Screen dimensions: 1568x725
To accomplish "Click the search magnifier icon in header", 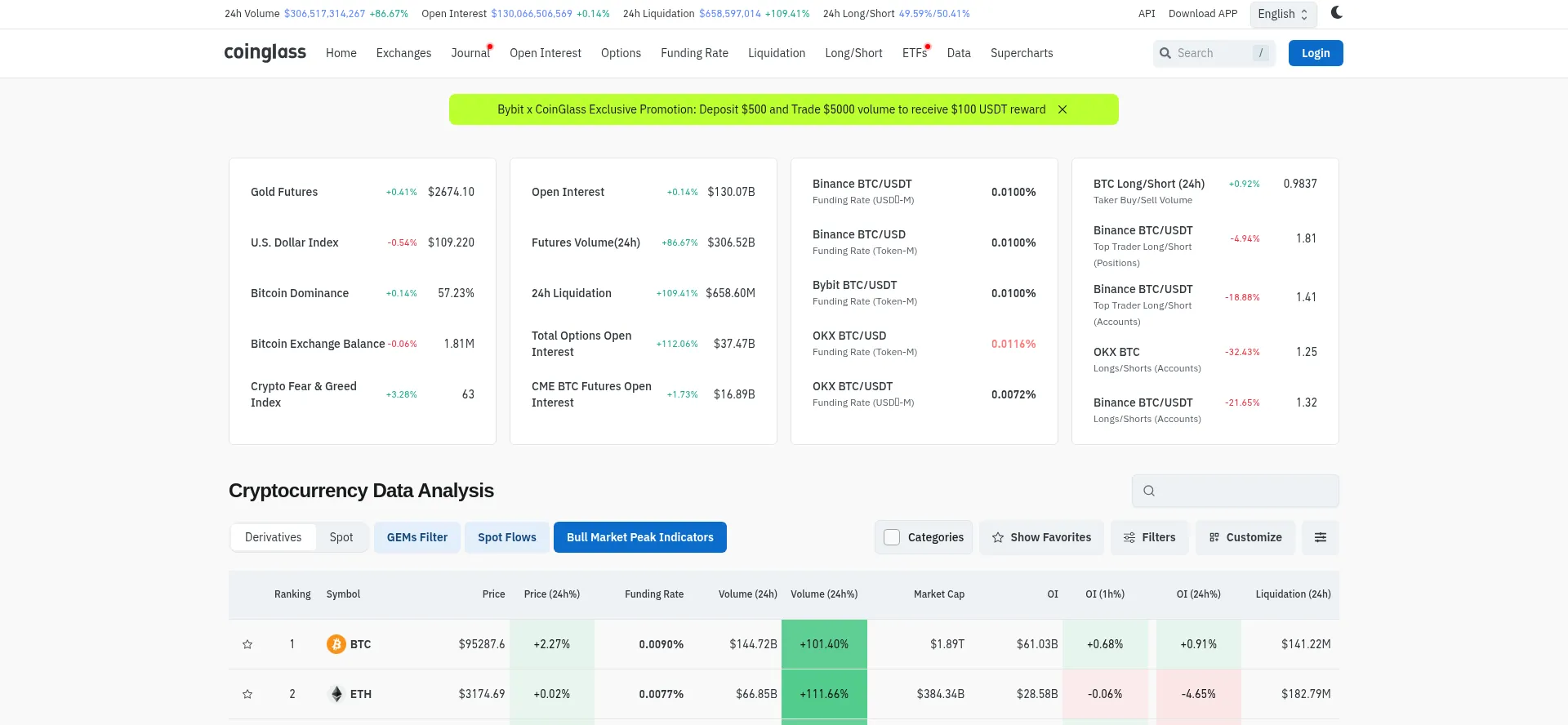I will point(1165,53).
